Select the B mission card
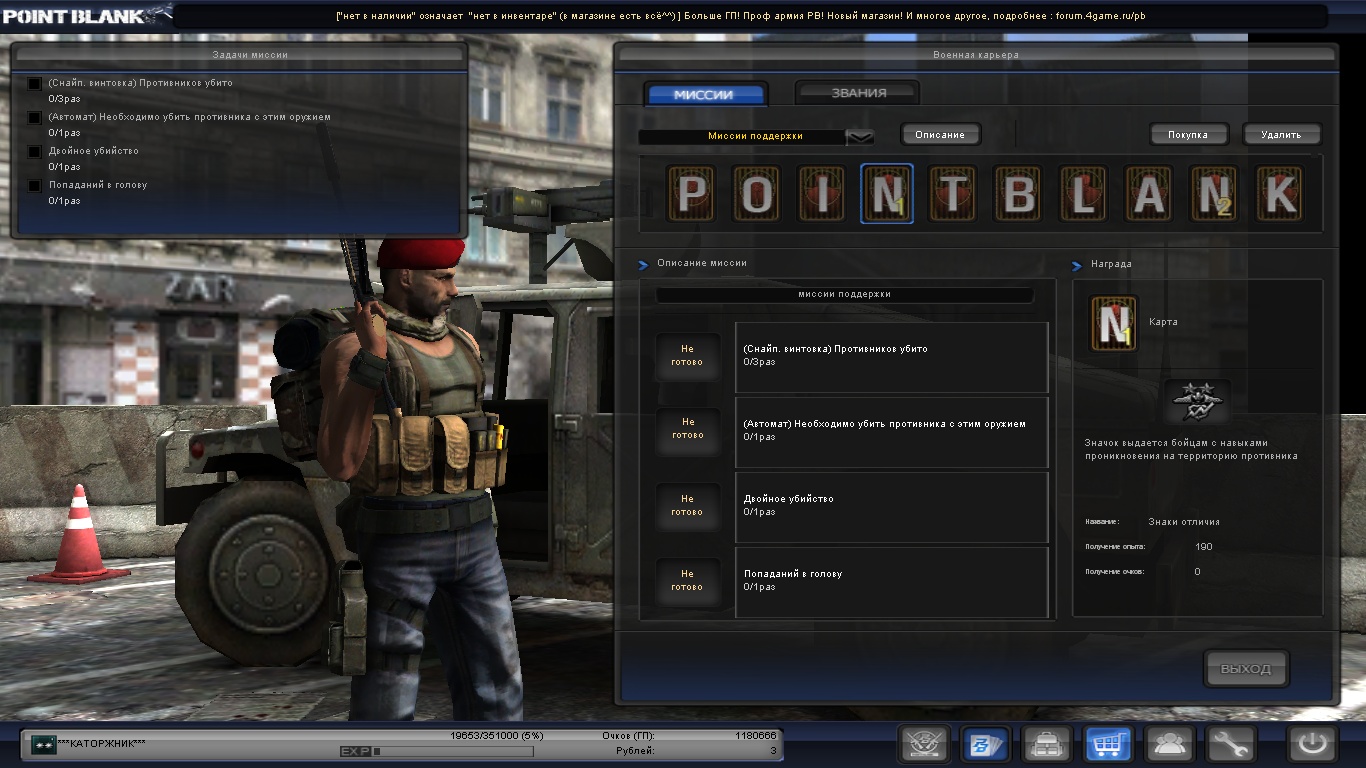Viewport: 1366px width, 768px height. point(1018,194)
